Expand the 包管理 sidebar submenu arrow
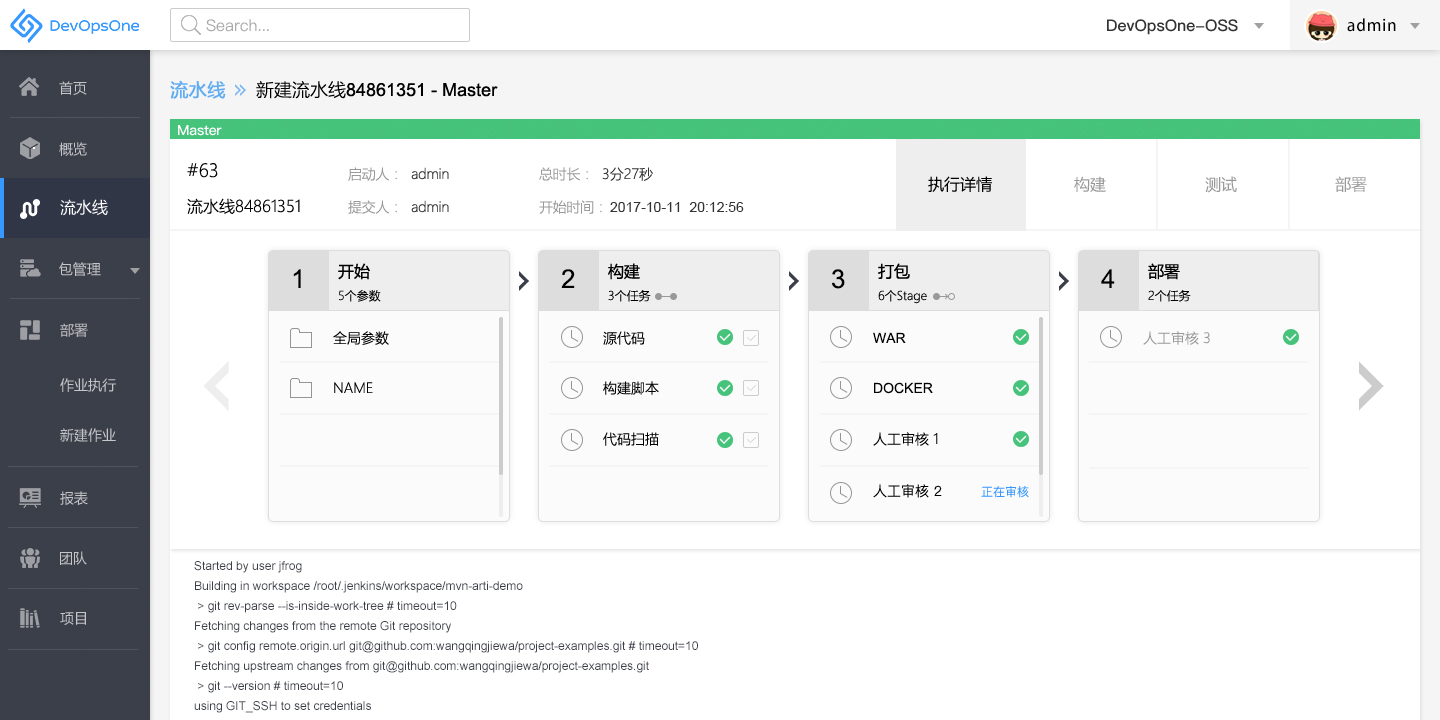This screenshot has width=1440, height=720. click(x=135, y=270)
